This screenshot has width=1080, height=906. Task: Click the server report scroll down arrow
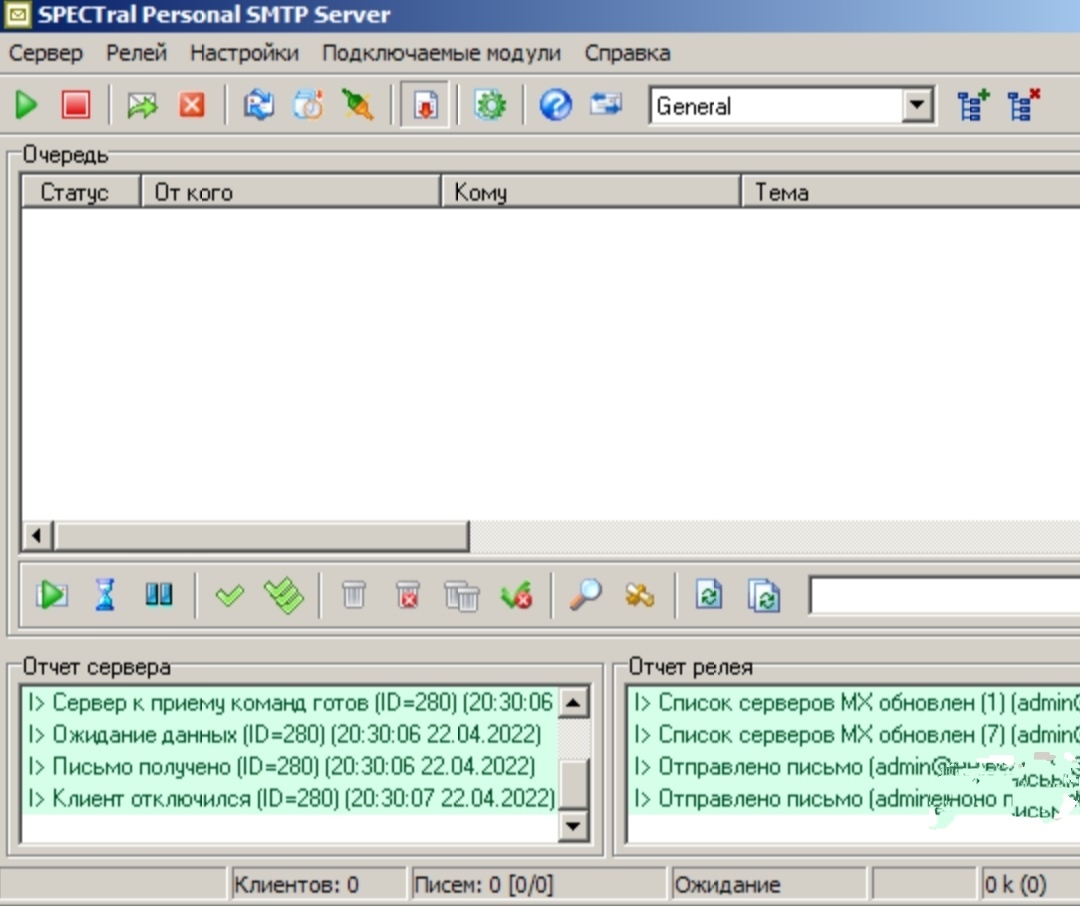[573, 825]
